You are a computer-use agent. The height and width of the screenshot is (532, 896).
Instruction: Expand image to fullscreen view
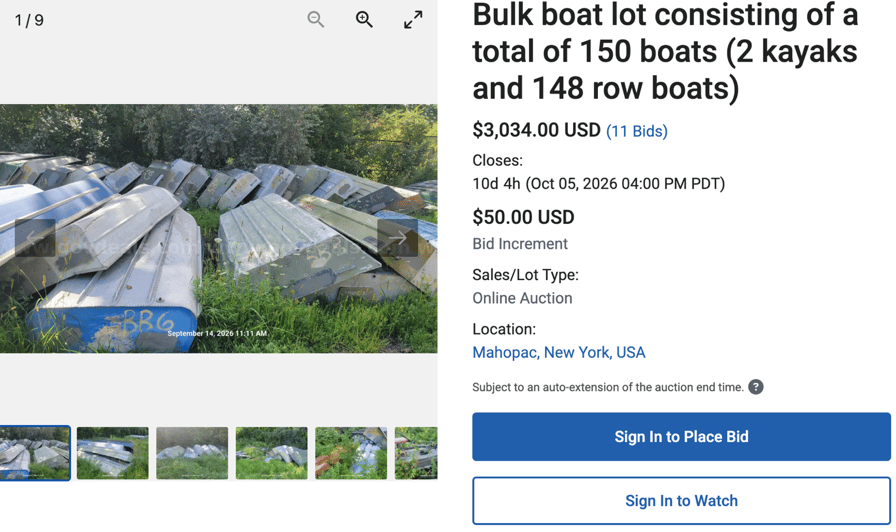[413, 19]
